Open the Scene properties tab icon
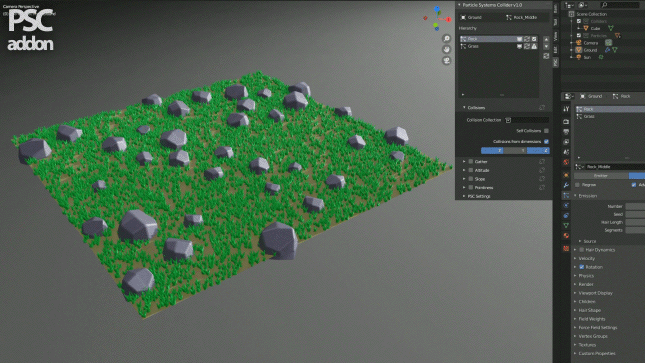This screenshot has width=645, height=363. (x=566, y=152)
